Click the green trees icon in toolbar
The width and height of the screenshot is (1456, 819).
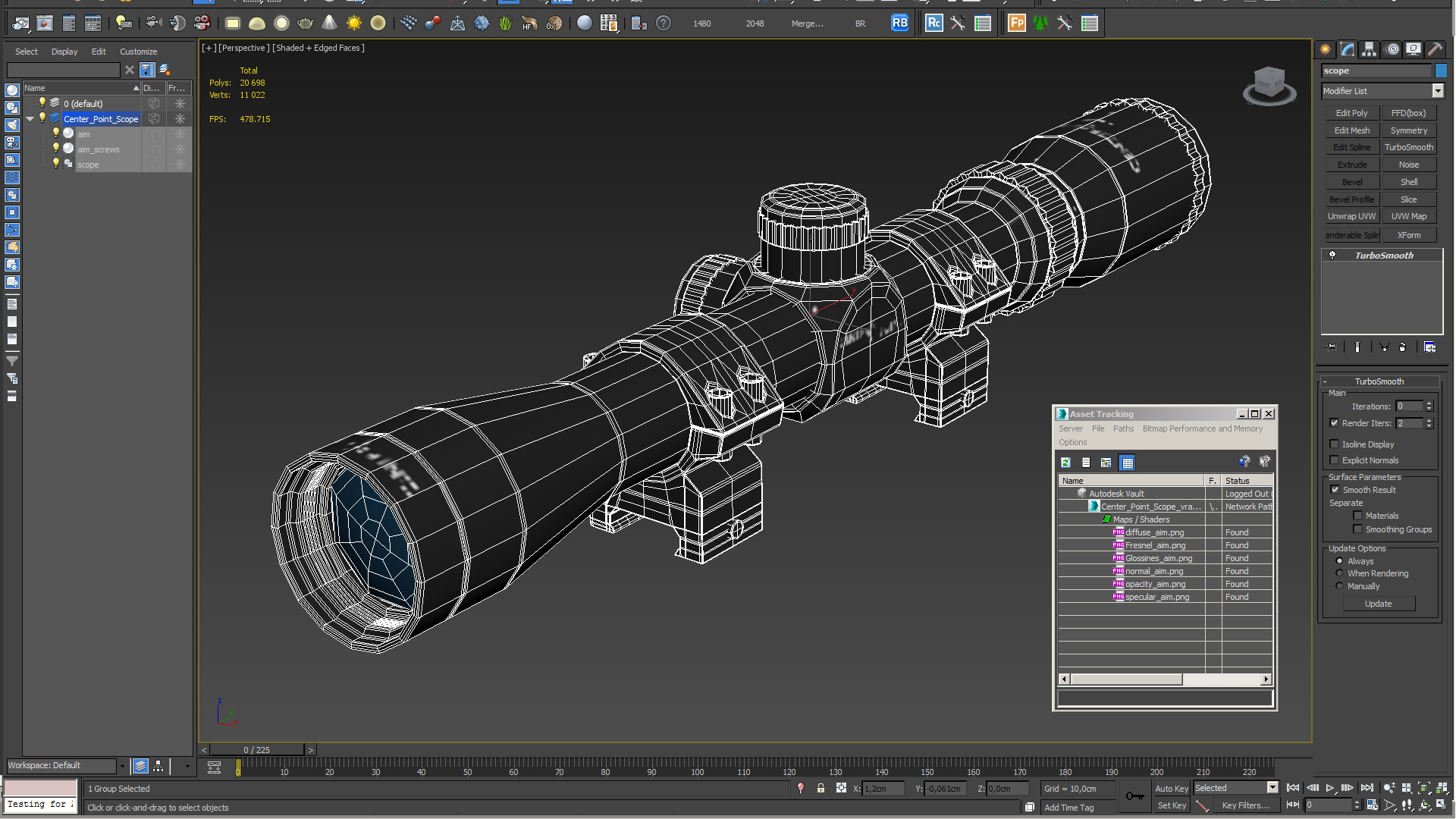pyautogui.click(x=1040, y=23)
